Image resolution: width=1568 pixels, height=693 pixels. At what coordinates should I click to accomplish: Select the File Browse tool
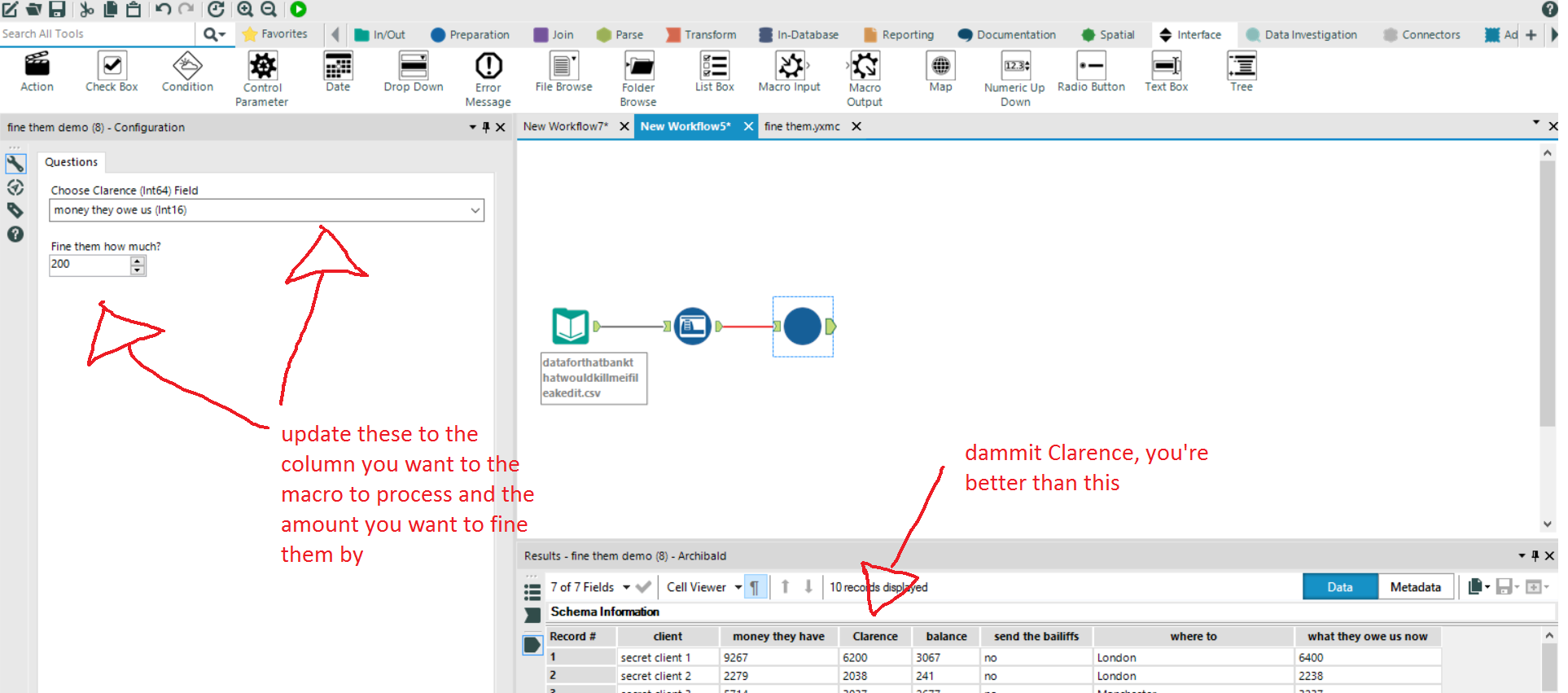pyautogui.click(x=563, y=72)
